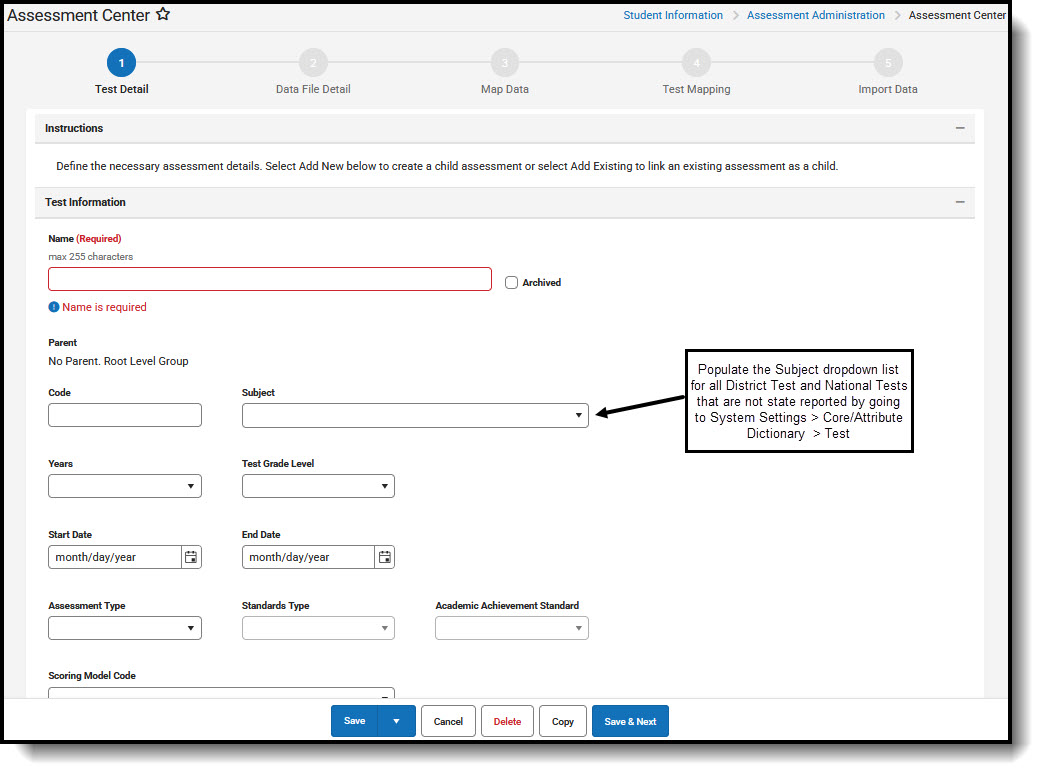Open the Assessment Administration breadcrumb link

(x=815, y=15)
